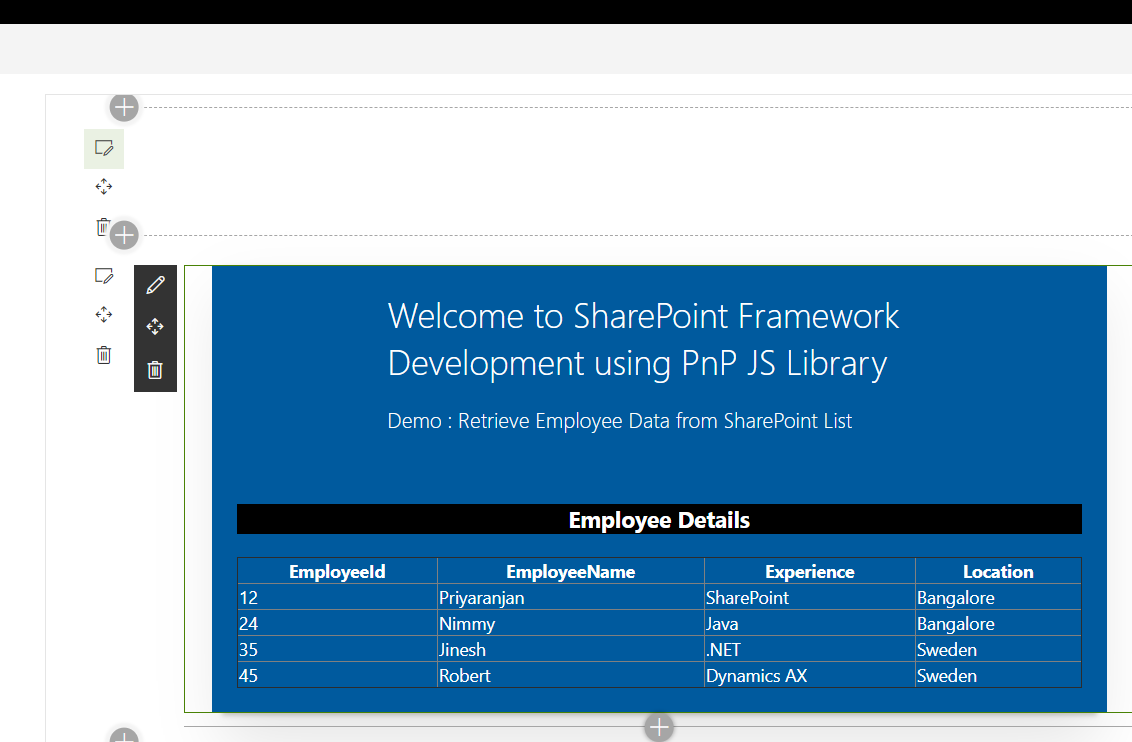1132x742 pixels.
Task: Delete the empty top section via its trash icon
Action: [103, 227]
